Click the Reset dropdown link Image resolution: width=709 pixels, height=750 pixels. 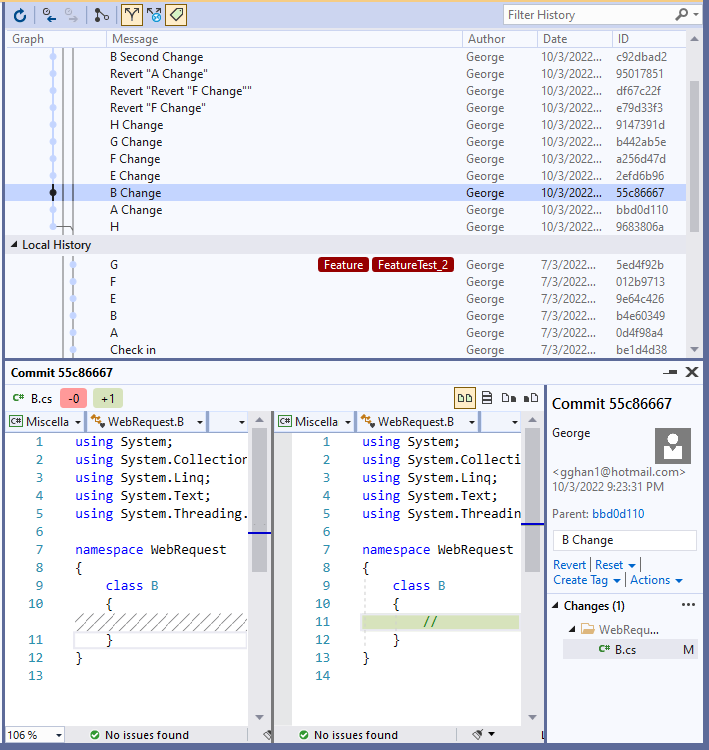point(615,565)
